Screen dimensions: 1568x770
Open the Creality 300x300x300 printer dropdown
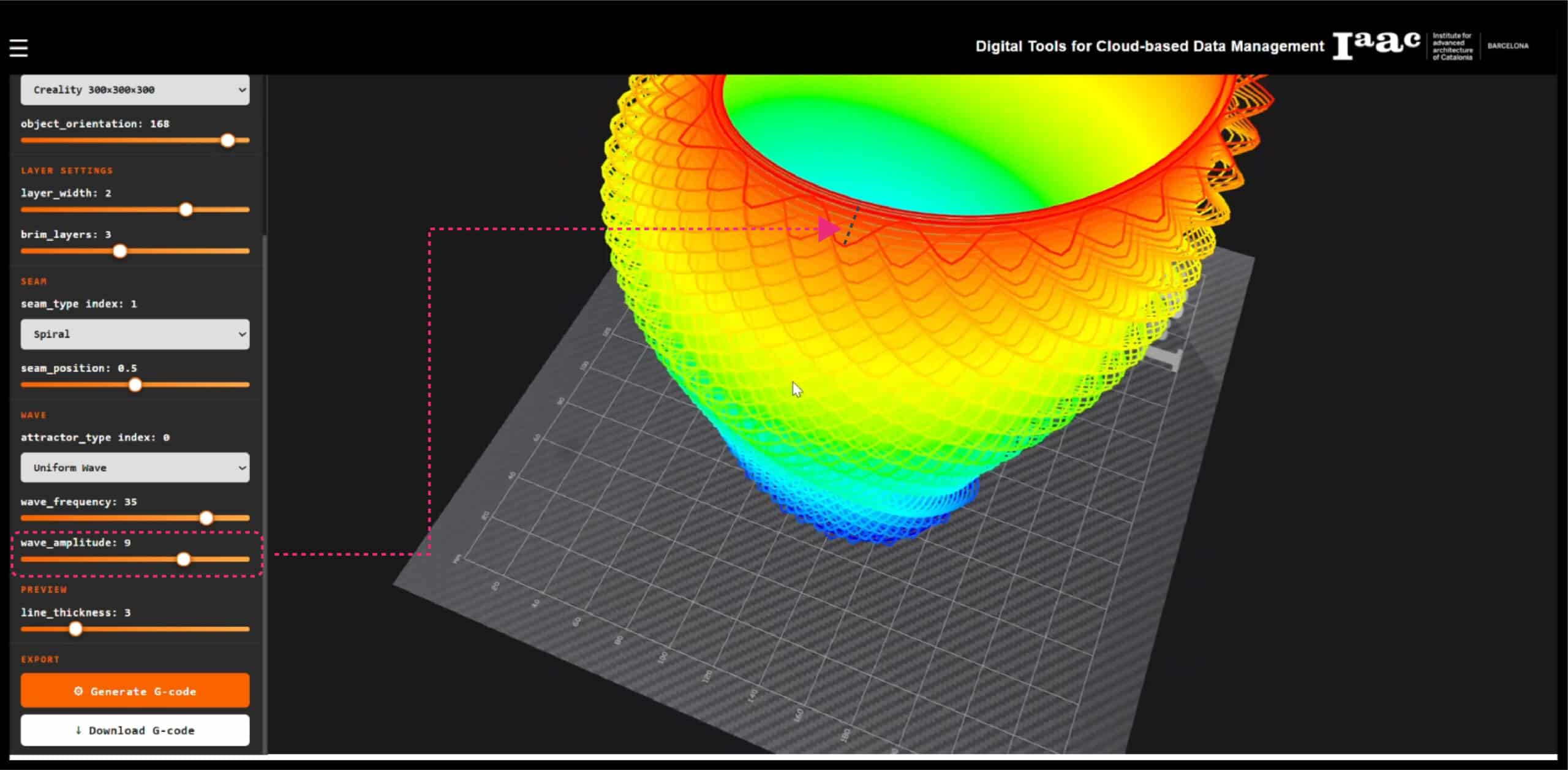coord(135,90)
